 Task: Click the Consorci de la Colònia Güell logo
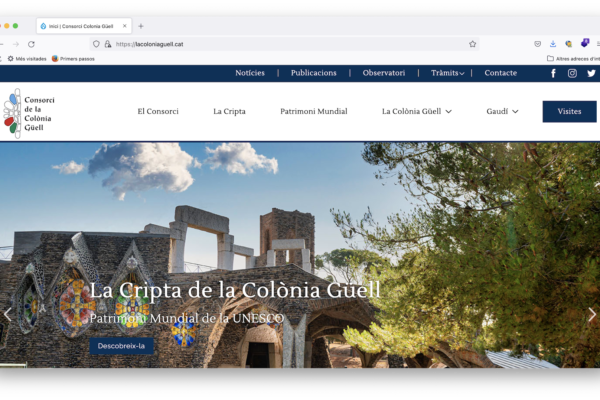29,112
